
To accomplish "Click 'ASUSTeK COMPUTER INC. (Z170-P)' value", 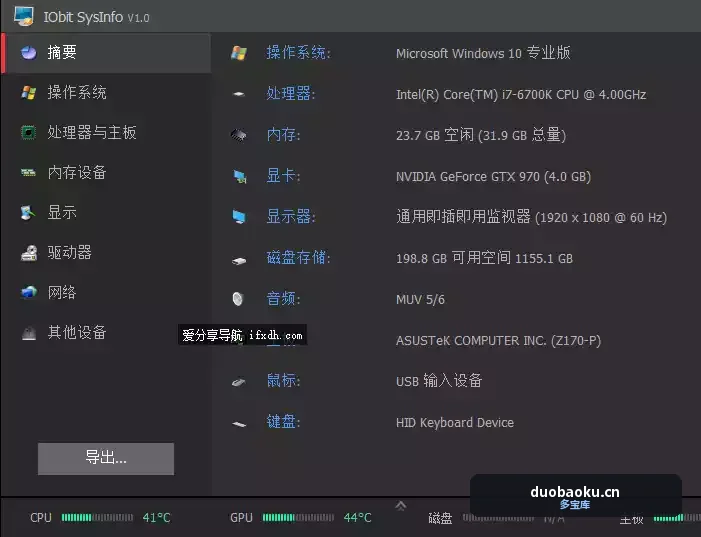I will point(498,341).
